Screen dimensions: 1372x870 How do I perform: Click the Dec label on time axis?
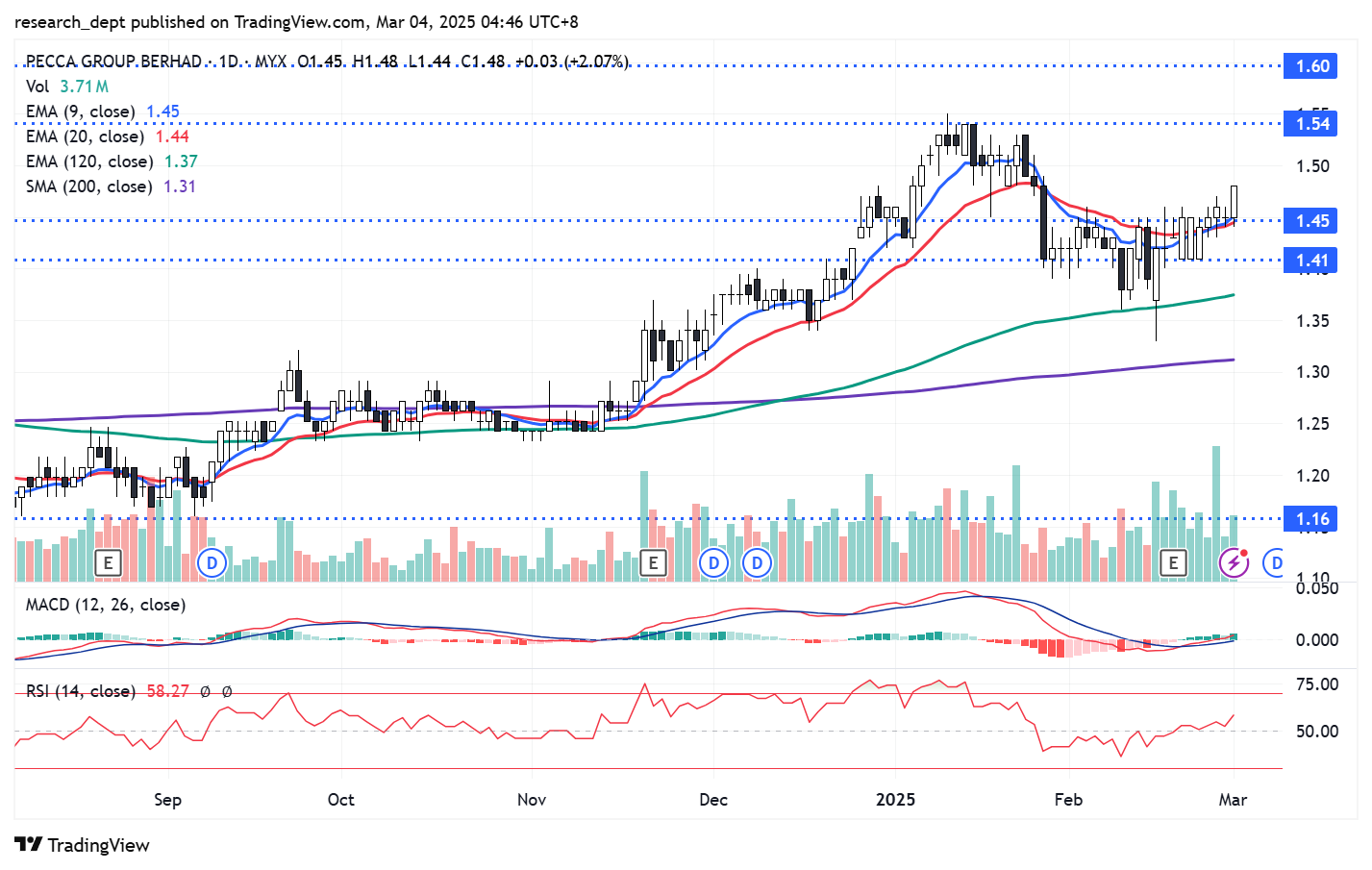(713, 800)
